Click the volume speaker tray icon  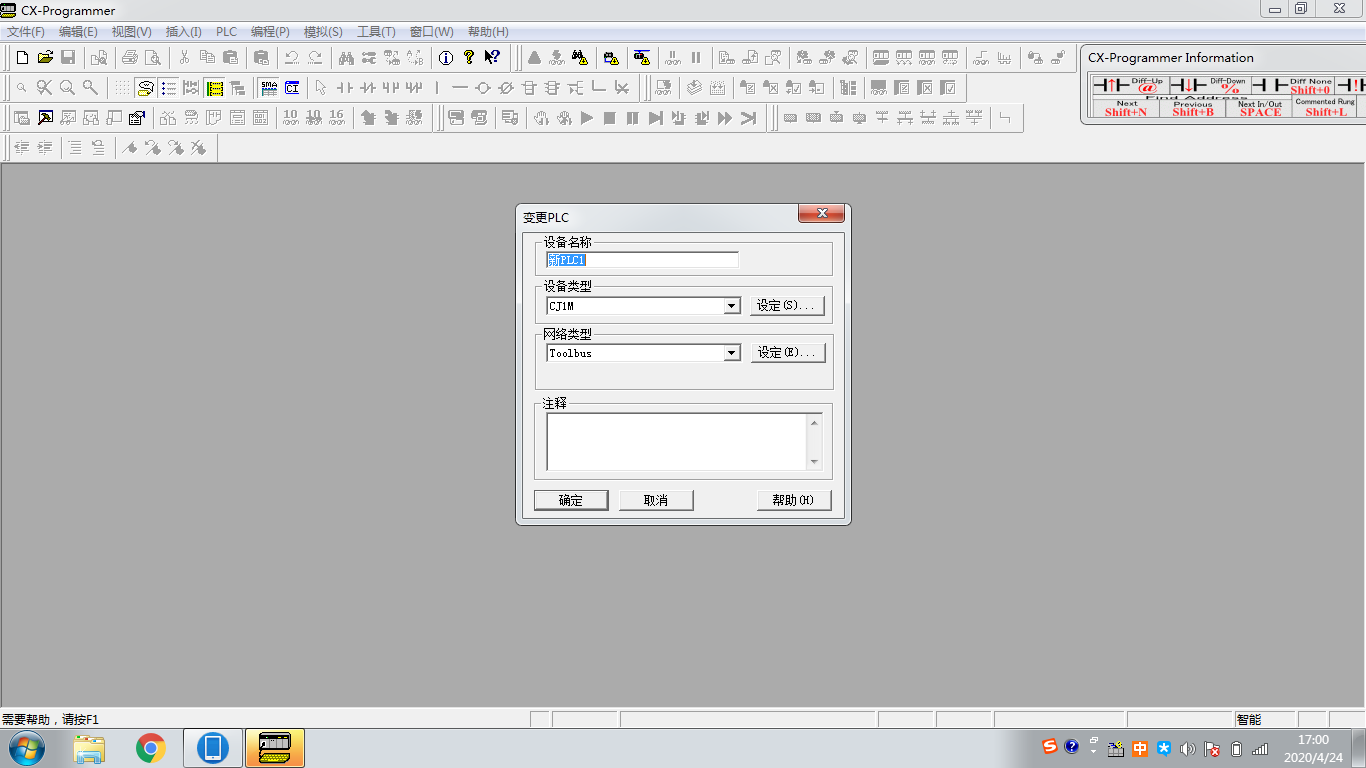[x=1188, y=748]
